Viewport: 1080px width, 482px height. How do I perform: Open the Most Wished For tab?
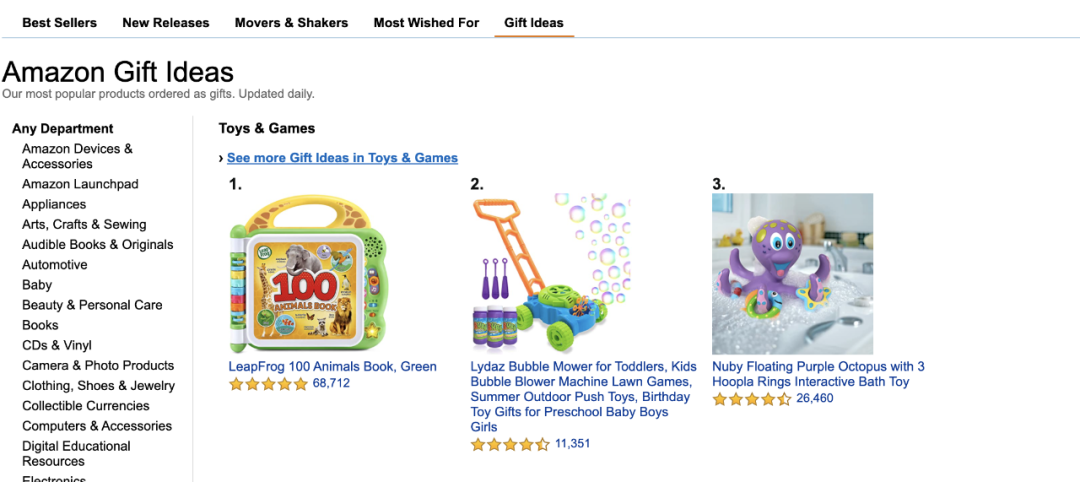(426, 22)
